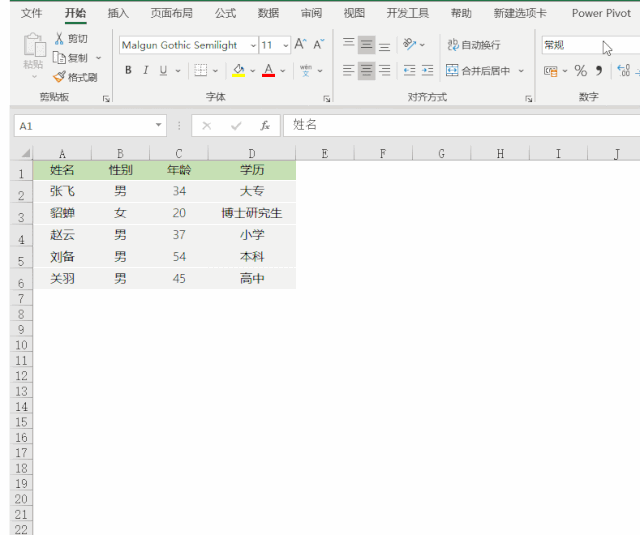Viewport: 640px width, 535px height.
Task: Click the increase decimal icon
Action: pyautogui.click(x=623, y=71)
